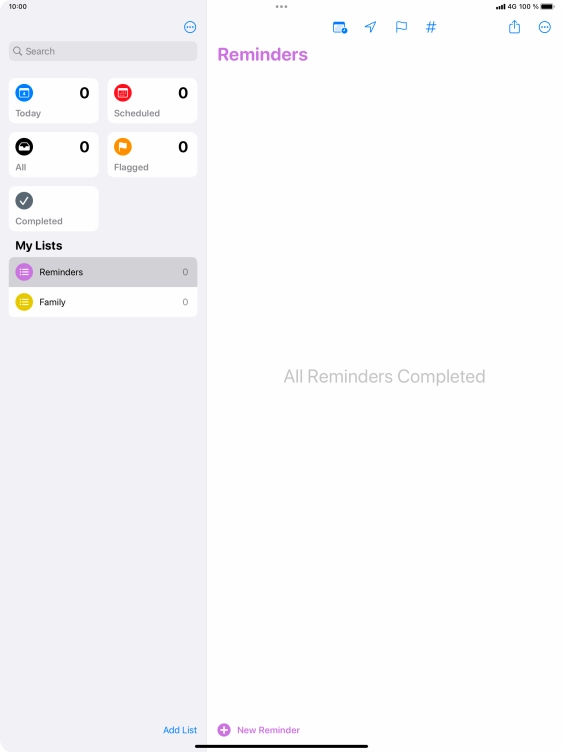Open the share icon
563x752 pixels.
[x=514, y=27]
